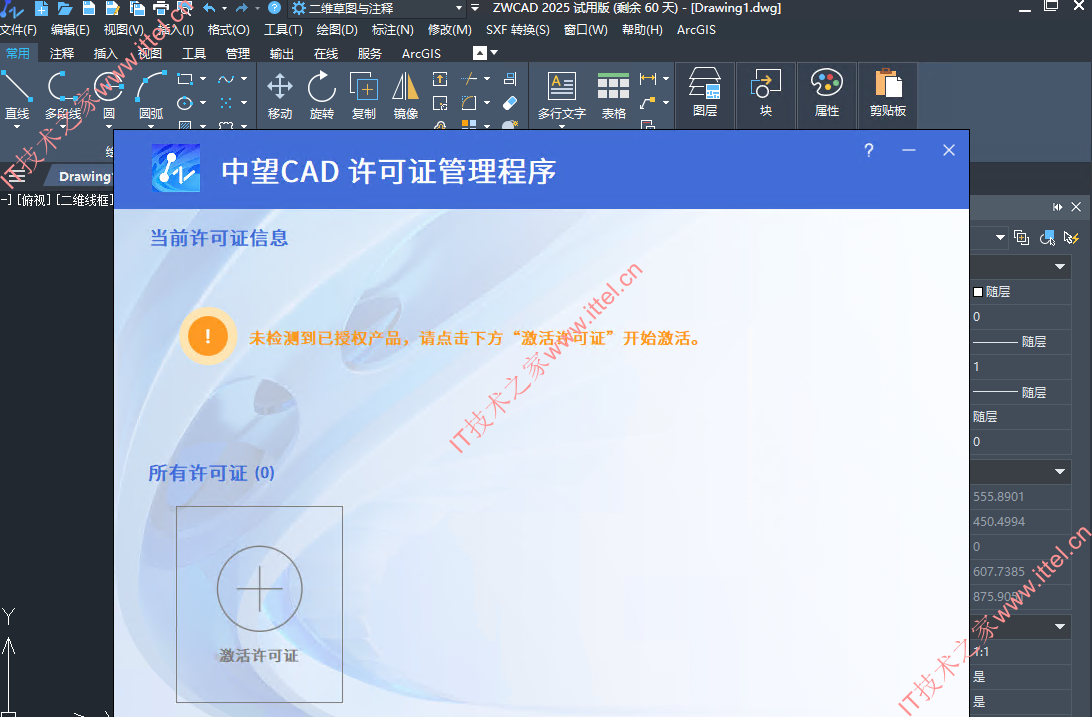The width and height of the screenshot is (1092, 717).
Task: Choose the Move (移动) tool
Action: point(280,95)
